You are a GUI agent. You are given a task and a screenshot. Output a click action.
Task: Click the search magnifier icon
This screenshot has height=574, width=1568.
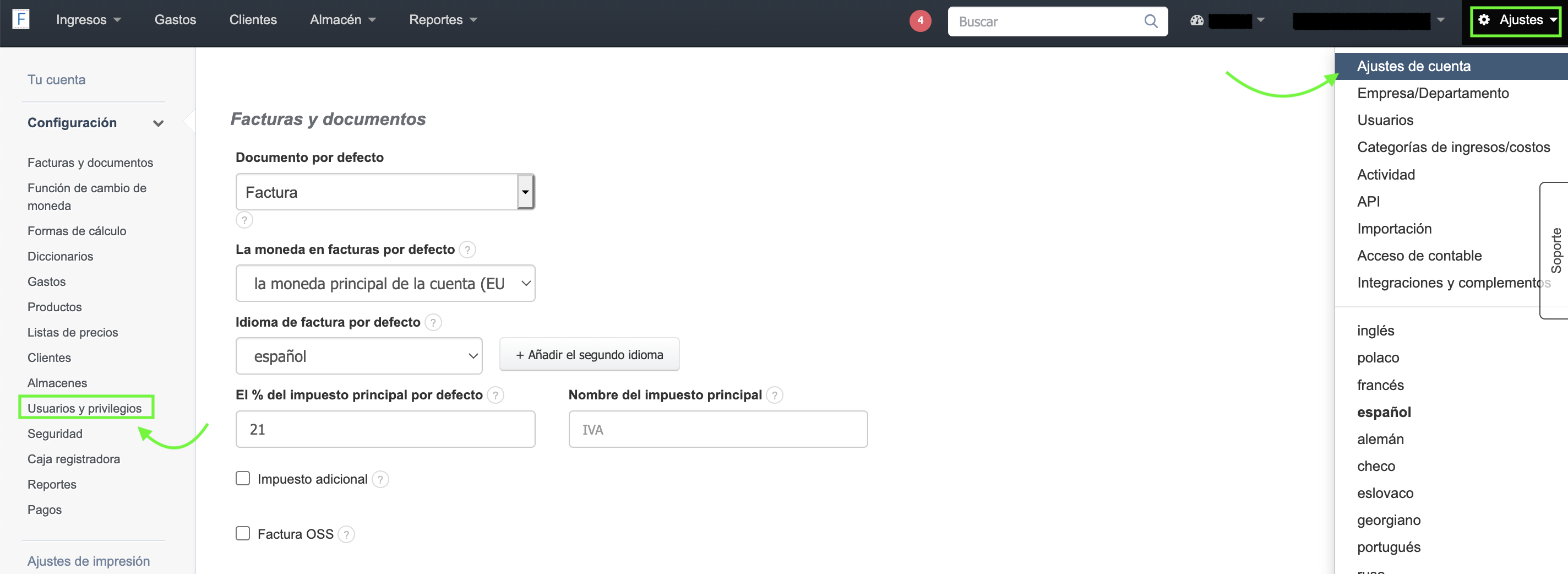[1150, 21]
